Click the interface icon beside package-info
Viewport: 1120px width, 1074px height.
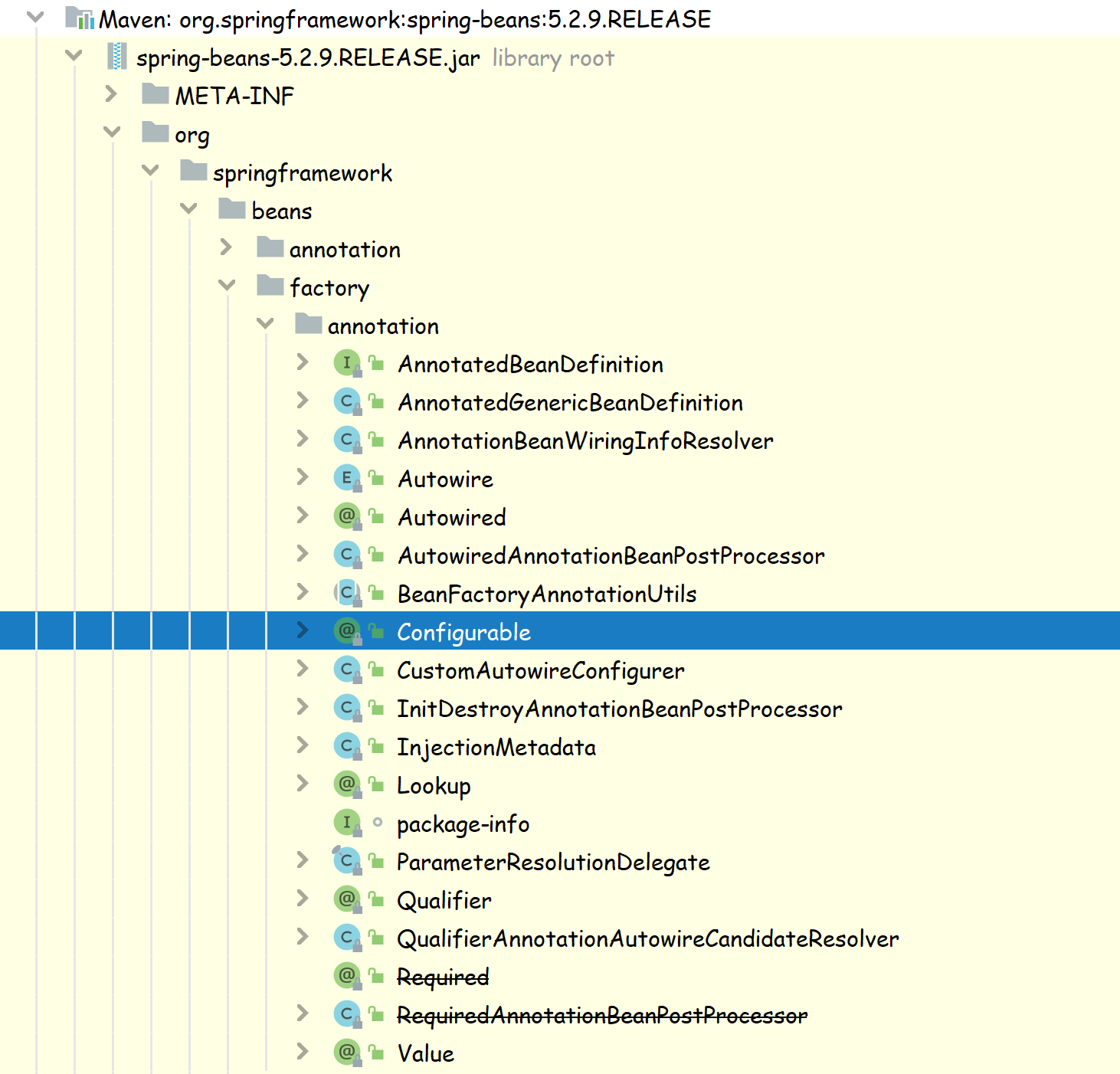tap(347, 822)
